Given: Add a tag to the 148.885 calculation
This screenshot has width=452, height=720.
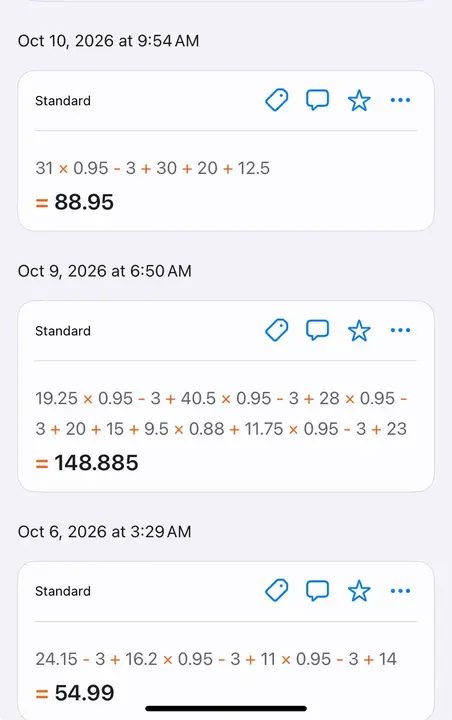Looking at the screenshot, I should click(x=277, y=330).
